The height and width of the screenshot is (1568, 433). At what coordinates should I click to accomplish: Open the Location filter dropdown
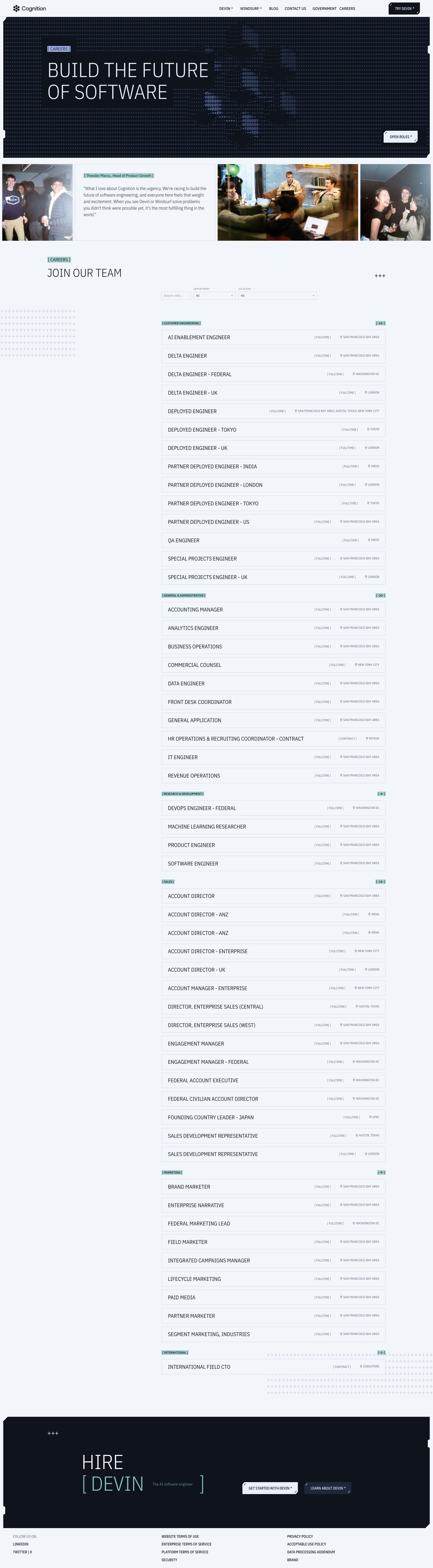[277, 296]
